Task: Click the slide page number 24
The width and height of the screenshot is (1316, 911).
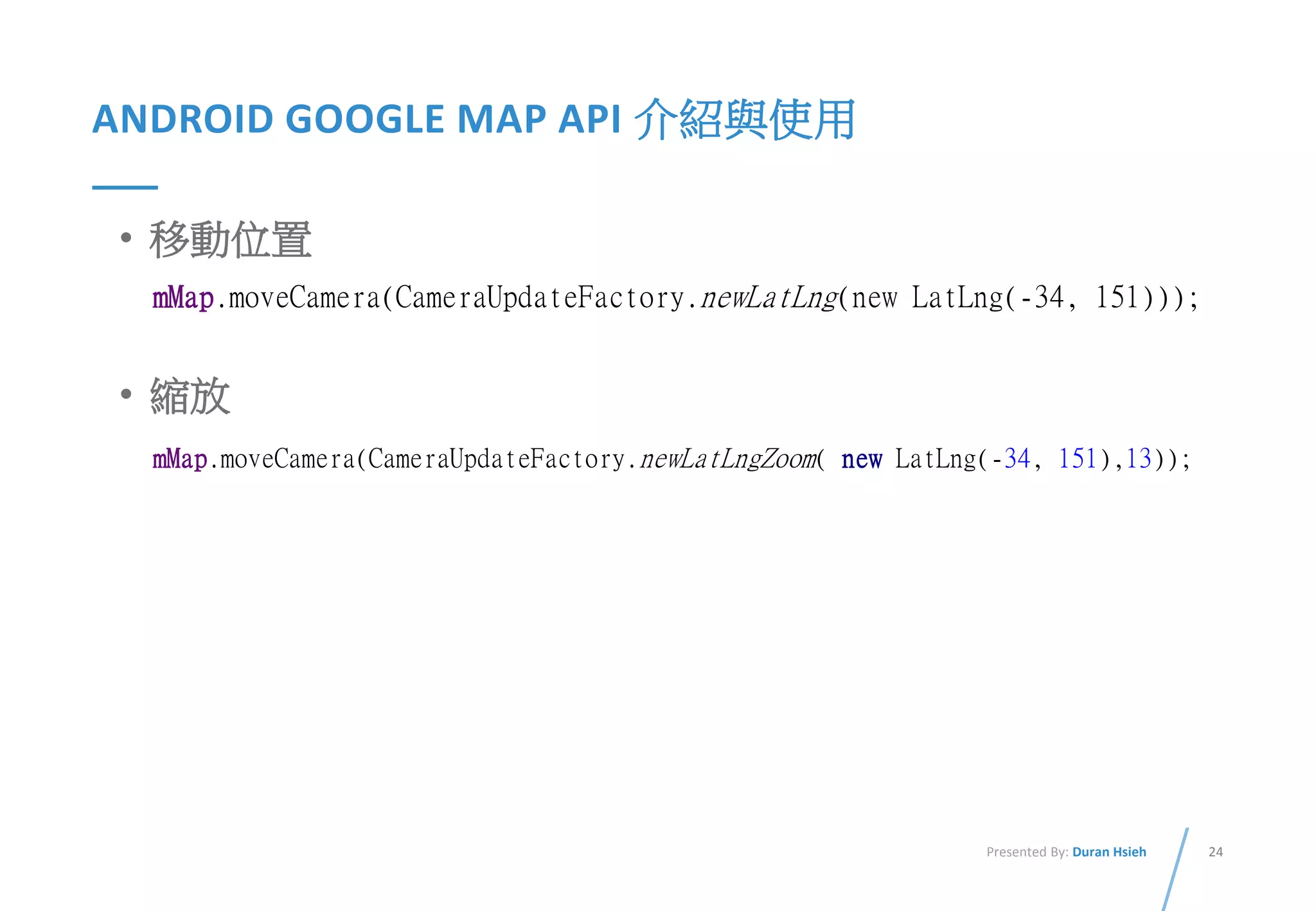Action: [1215, 852]
